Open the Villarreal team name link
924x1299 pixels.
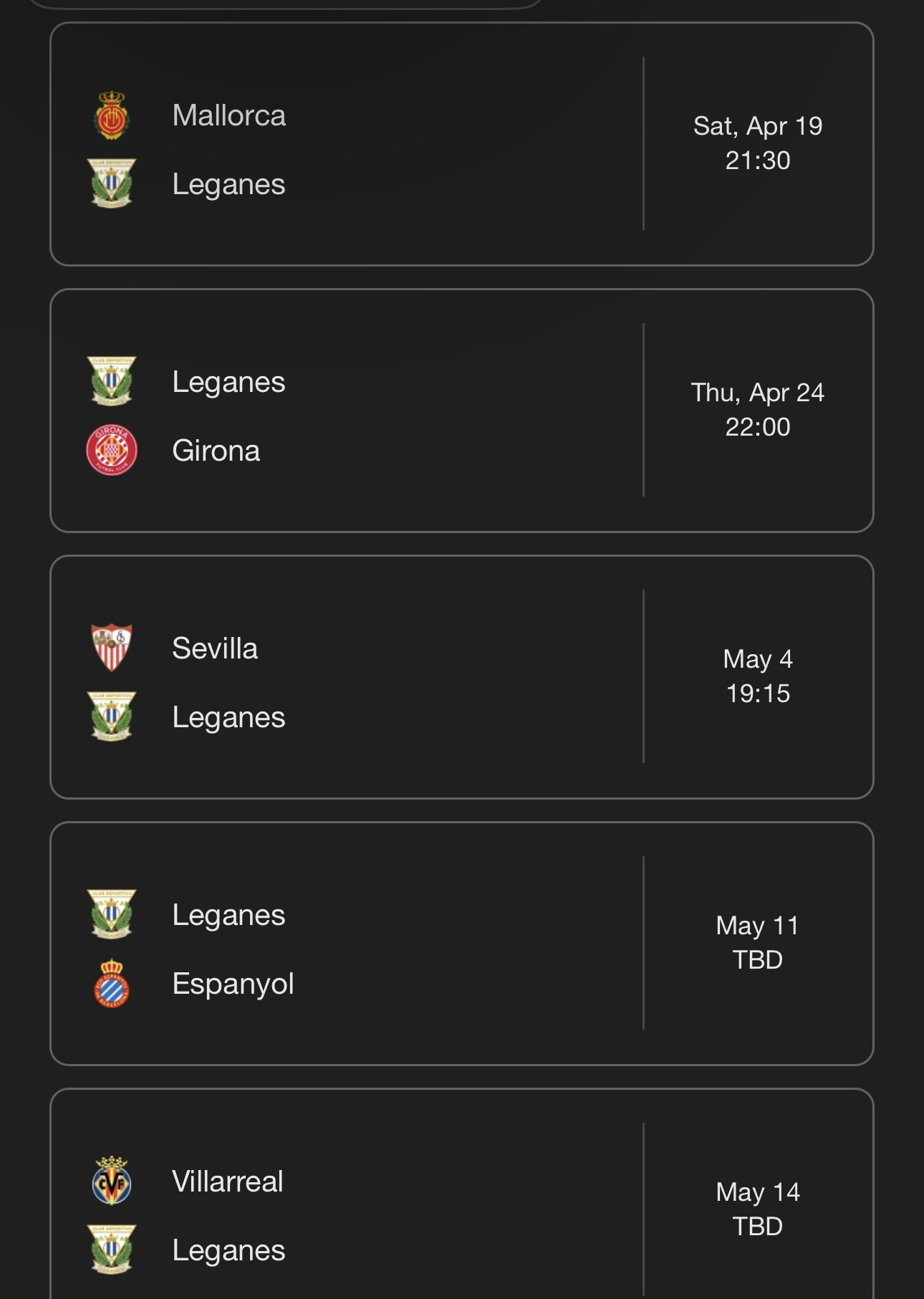pos(228,1181)
